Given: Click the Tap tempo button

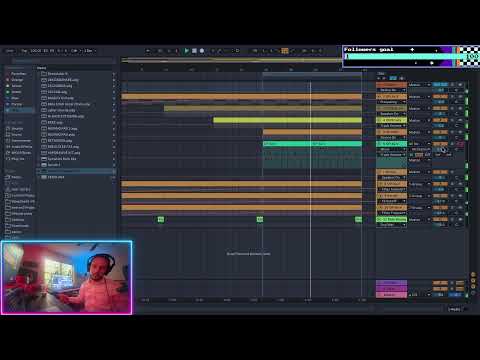Looking at the screenshot, I should (x=24, y=51).
